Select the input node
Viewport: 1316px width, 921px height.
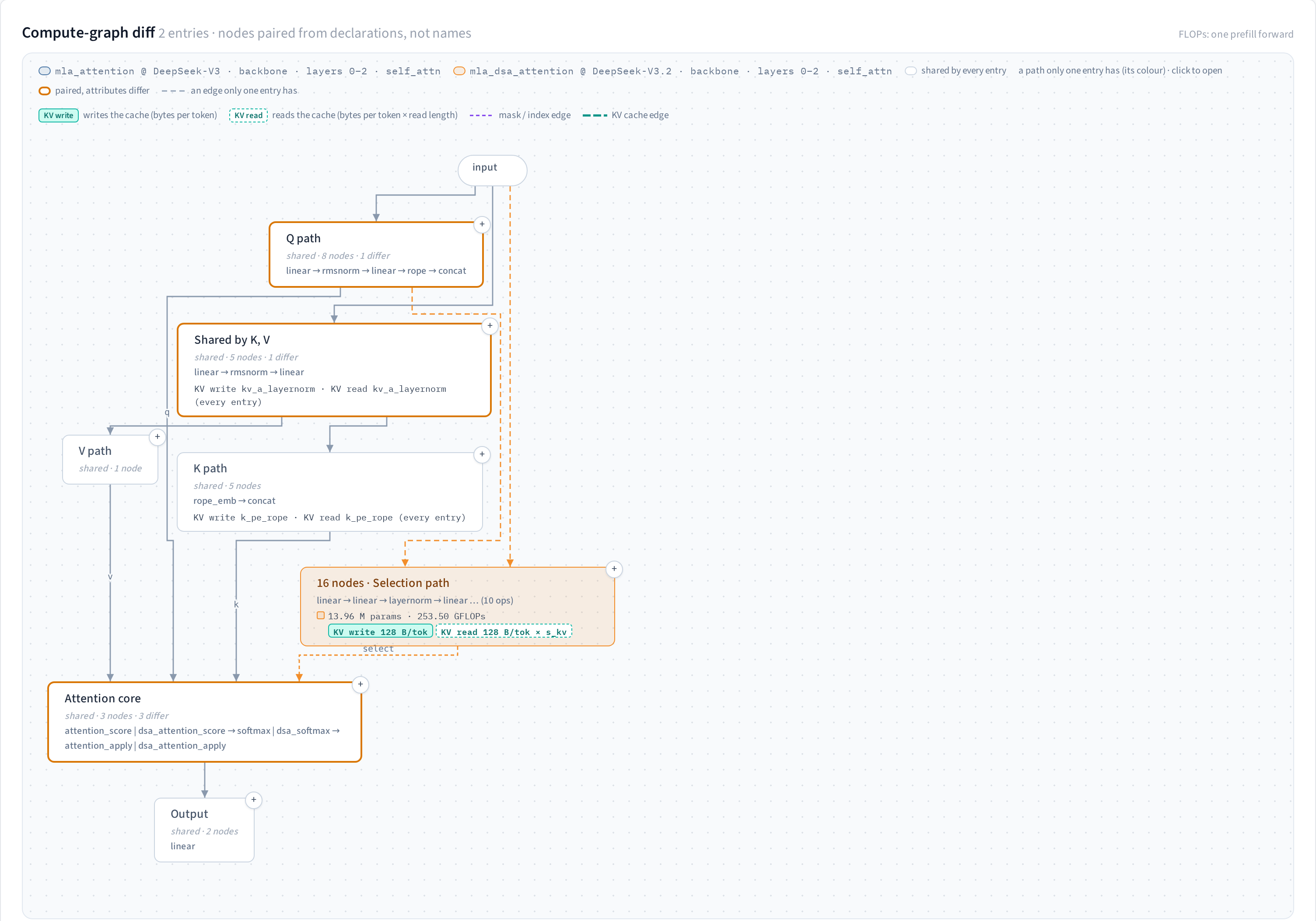point(492,170)
